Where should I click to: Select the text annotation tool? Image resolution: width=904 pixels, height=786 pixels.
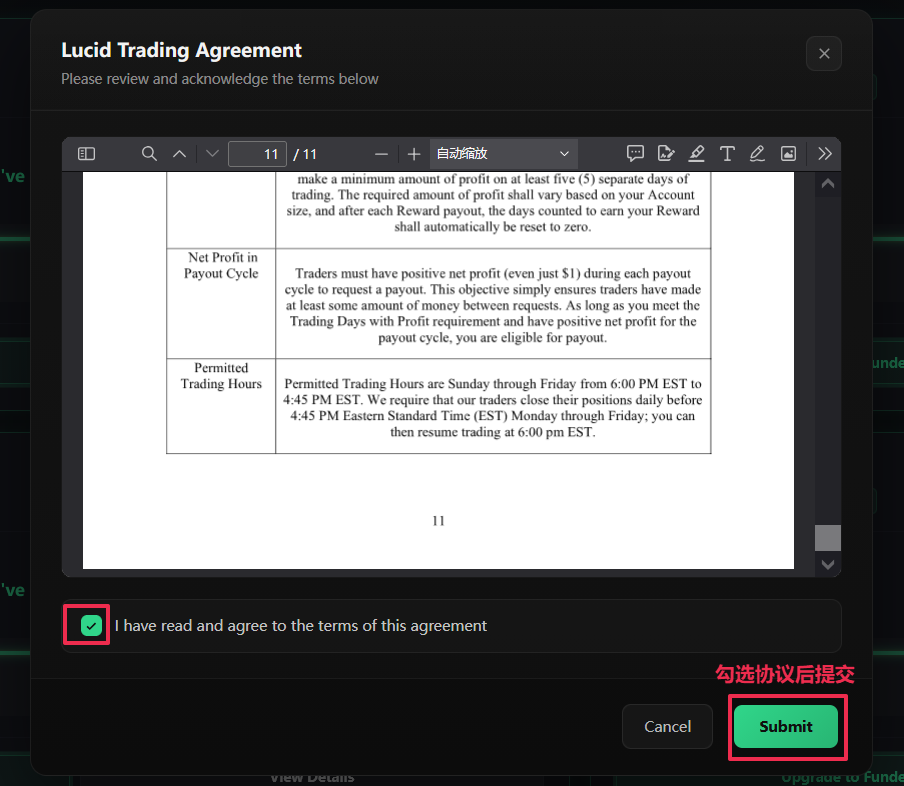[726, 153]
